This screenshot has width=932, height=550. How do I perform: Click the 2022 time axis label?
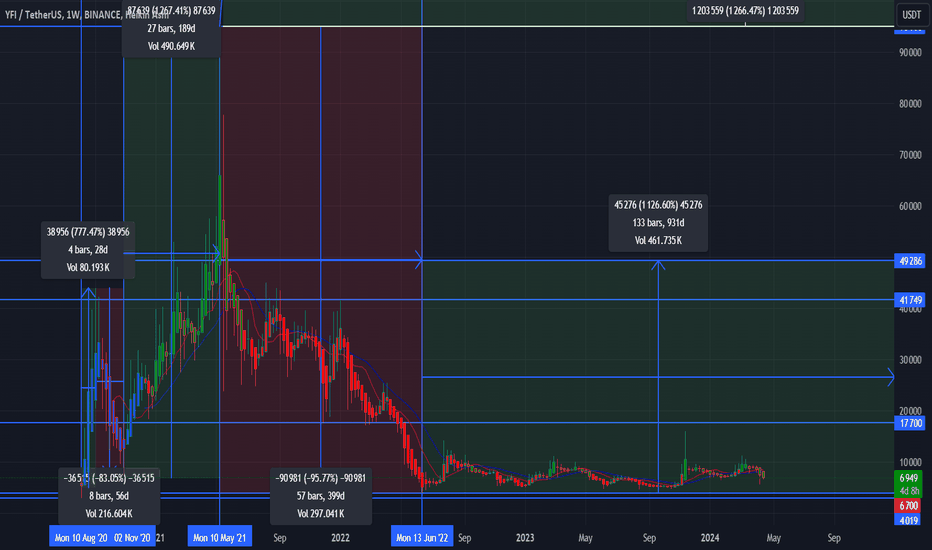340,538
